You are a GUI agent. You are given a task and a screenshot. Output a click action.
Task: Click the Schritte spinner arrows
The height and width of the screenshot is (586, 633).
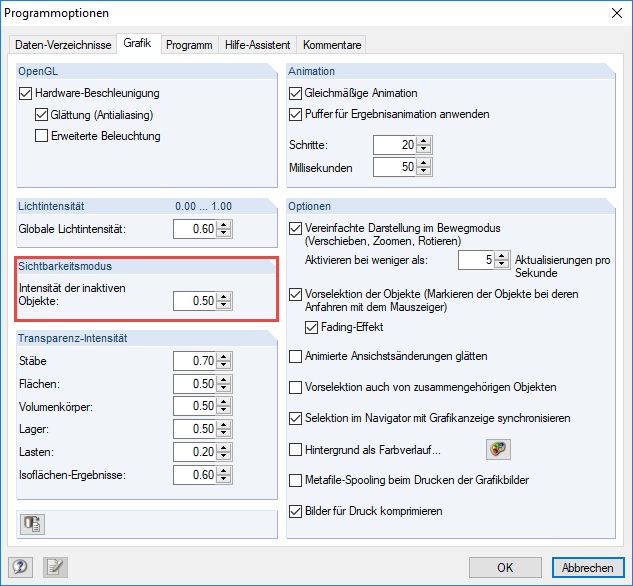[423, 145]
